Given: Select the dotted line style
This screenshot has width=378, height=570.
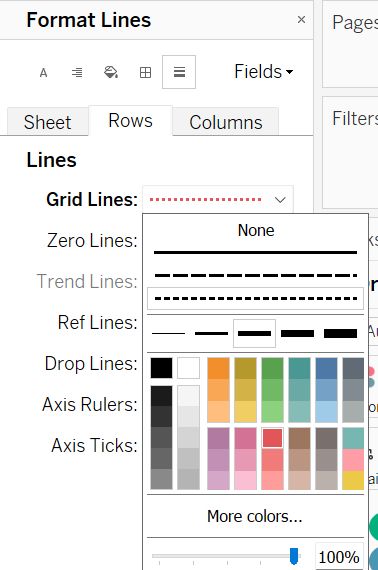Looking at the screenshot, I should [255, 298].
